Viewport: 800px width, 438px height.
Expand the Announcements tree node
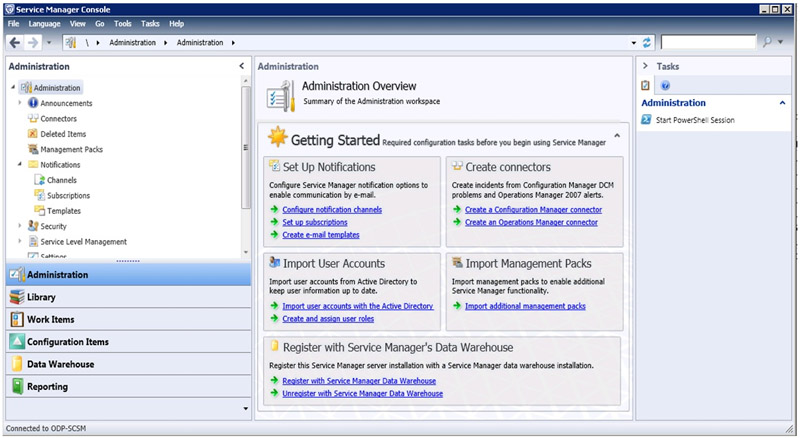click(x=20, y=103)
